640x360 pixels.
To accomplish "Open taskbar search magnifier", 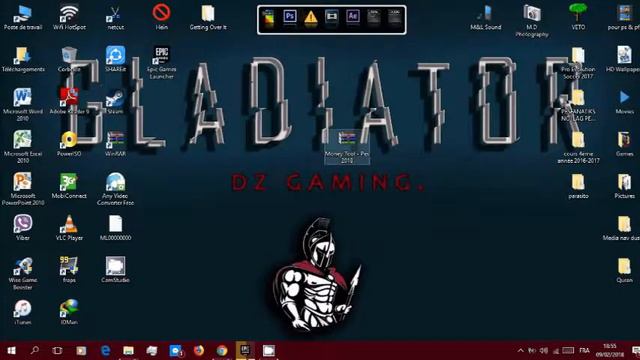I will pos(35,350).
